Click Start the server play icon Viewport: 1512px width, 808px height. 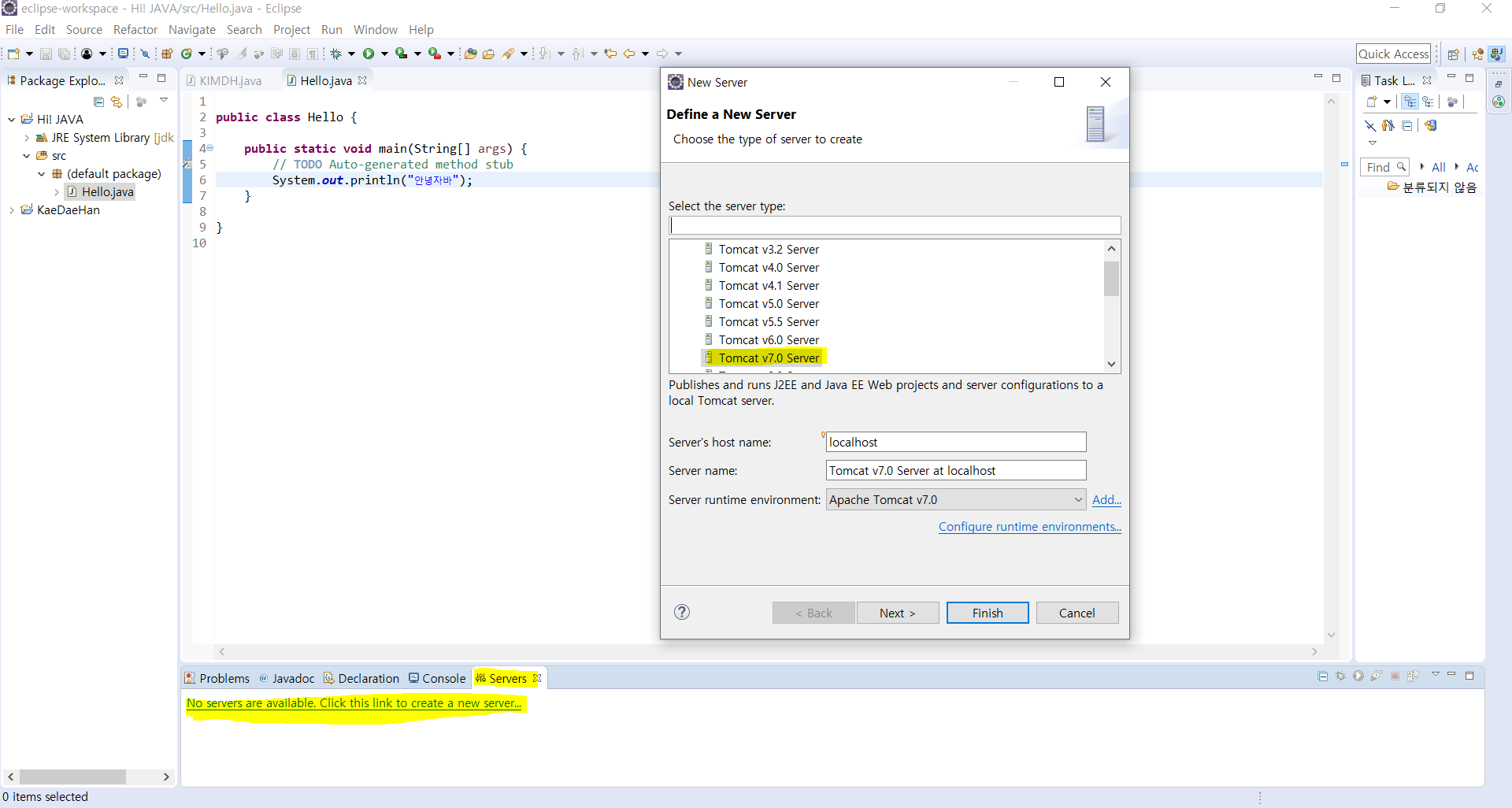point(1358,676)
